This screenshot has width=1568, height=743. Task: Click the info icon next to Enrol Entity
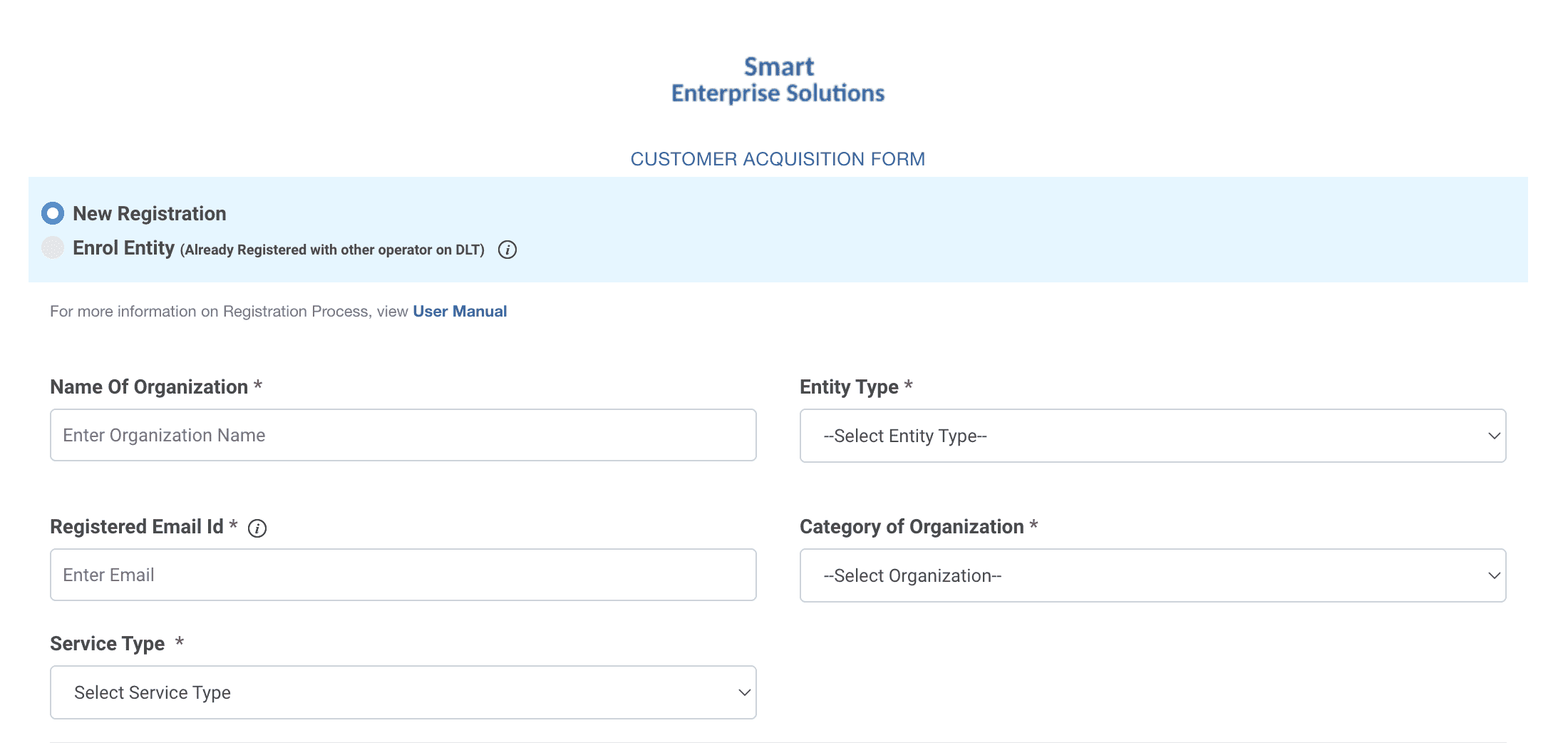507,250
